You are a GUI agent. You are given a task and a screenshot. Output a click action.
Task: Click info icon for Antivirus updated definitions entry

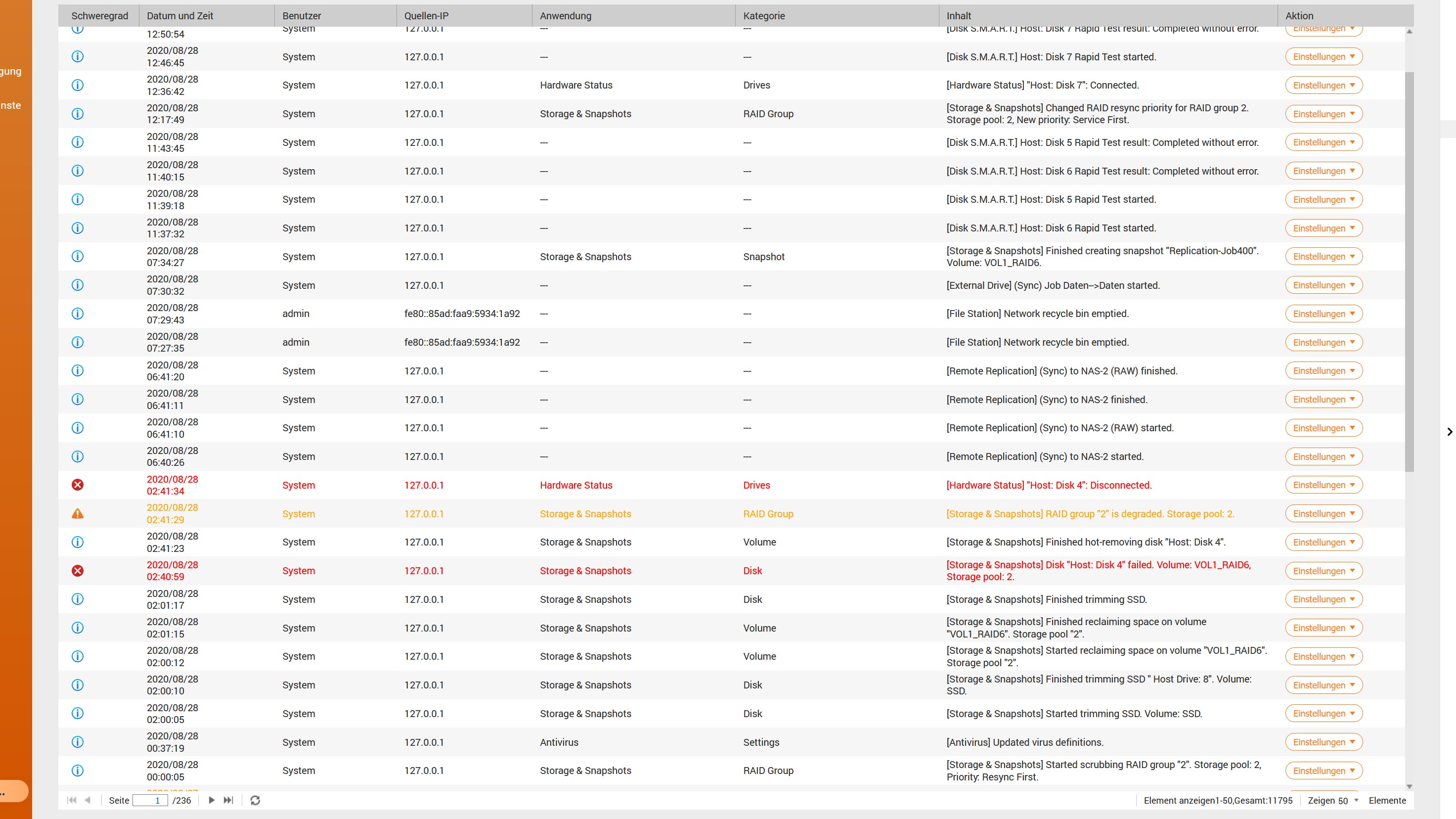(78, 742)
